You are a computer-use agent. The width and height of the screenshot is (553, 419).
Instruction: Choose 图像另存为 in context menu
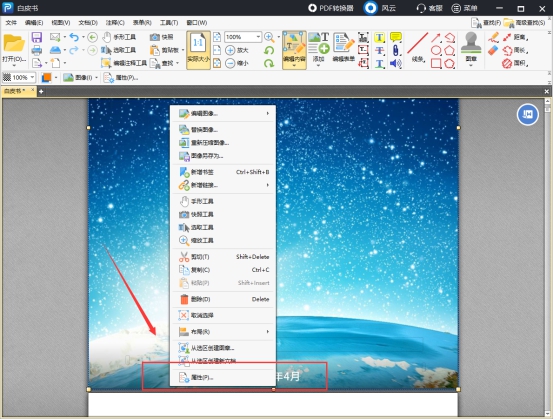click(x=223, y=156)
